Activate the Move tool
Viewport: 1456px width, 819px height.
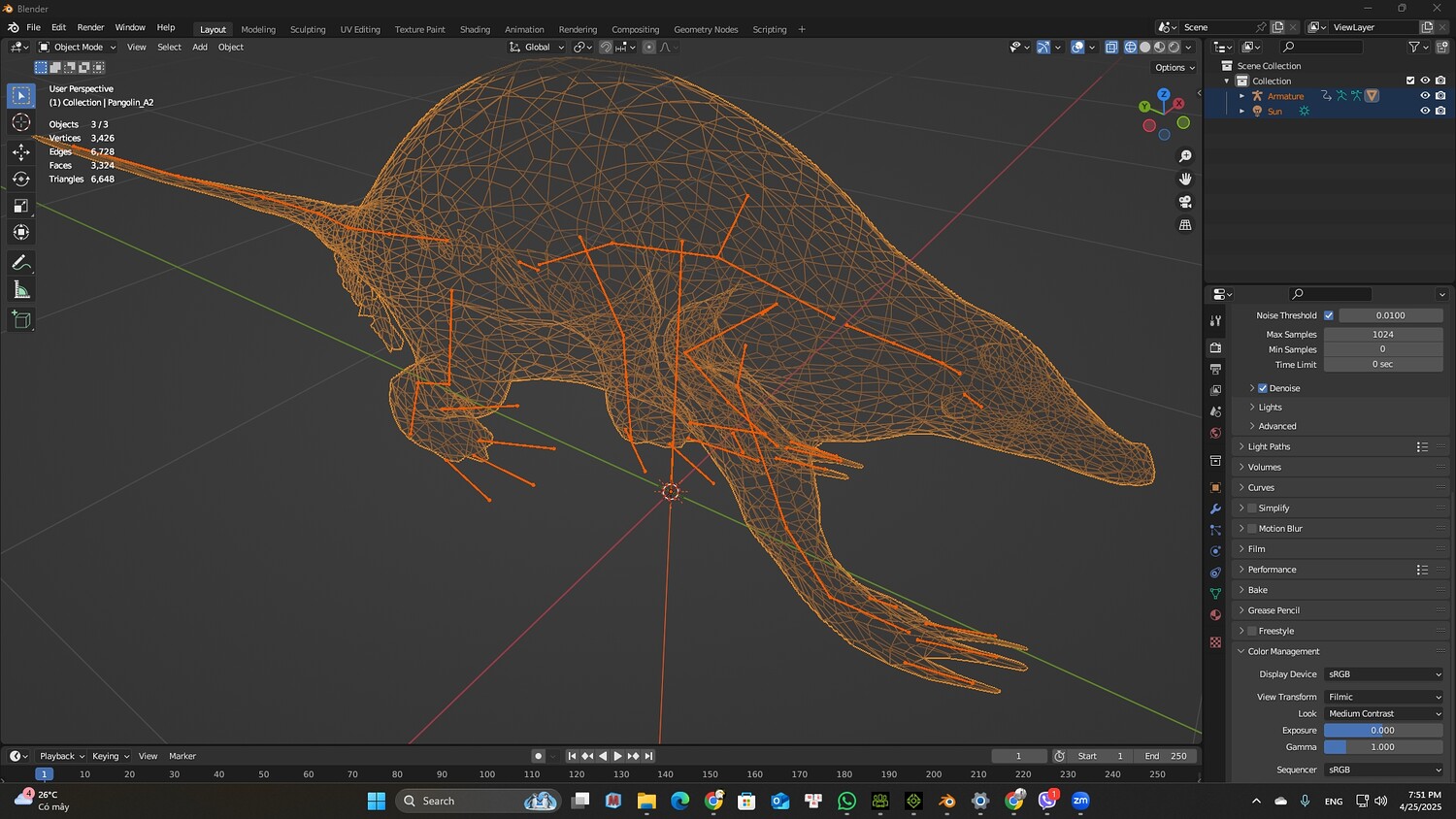pyautogui.click(x=20, y=151)
